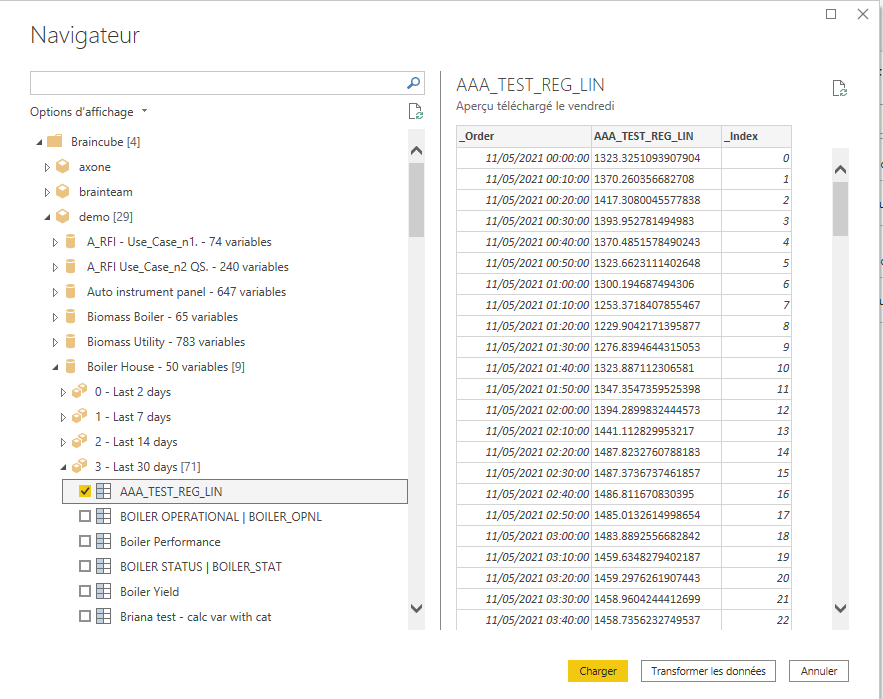Image resolution: width=883 pixels, height=699 pixels.
Task: Select the AAA_TEST_REG_LIN column header
Action: tap(656, 136)
